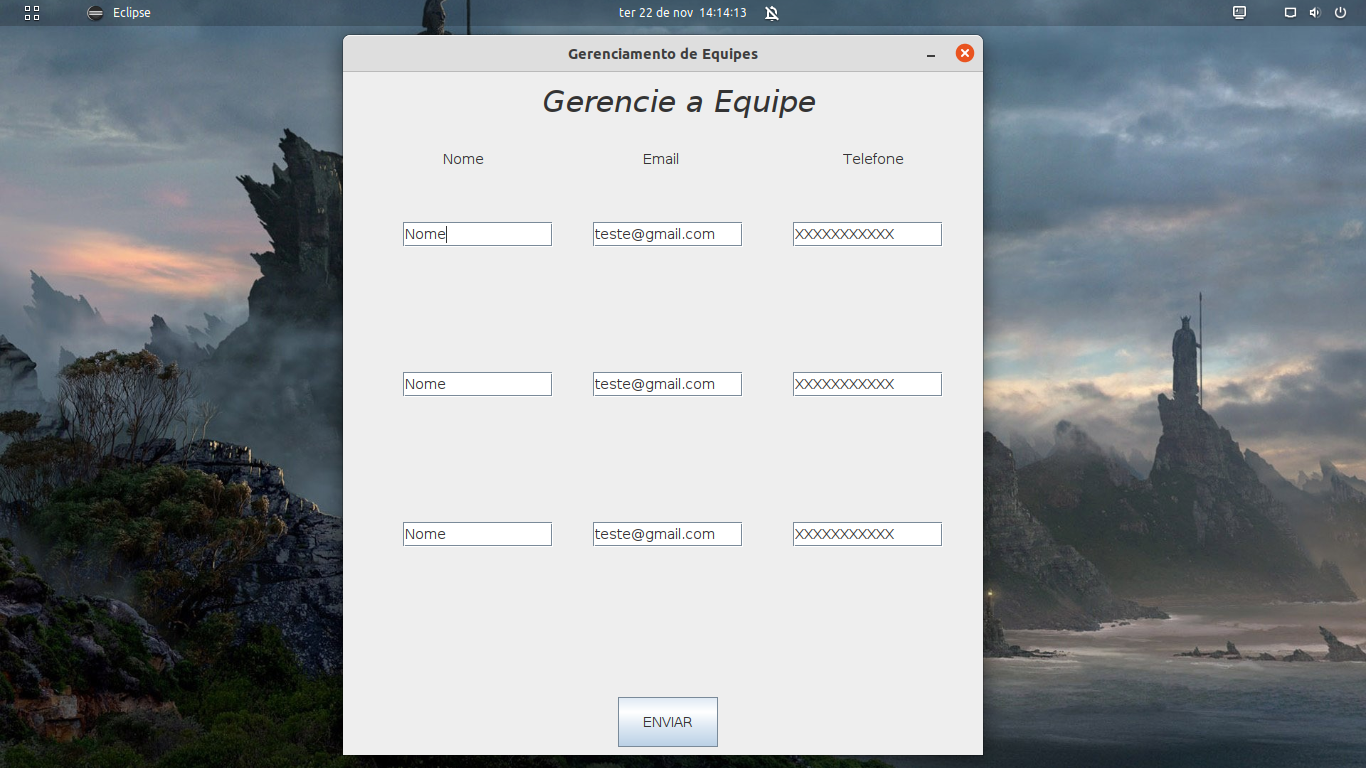This screenshot has width=1366, height=768.
Task: Click the screen display icon in the system tray
Action: tap(1289, 12)
